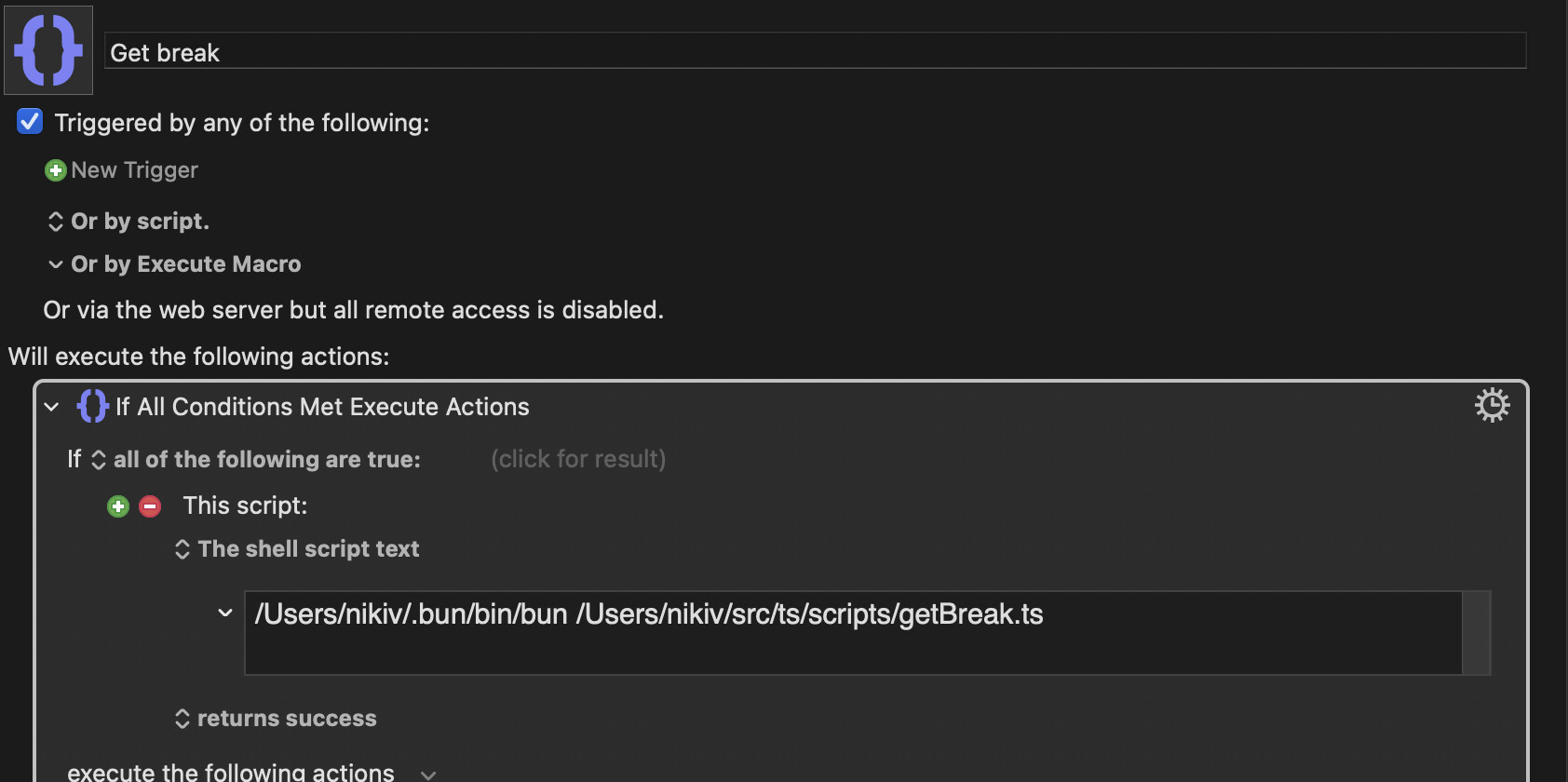Click inside the getBreak.ts shell script field

[x=853, y=633]
